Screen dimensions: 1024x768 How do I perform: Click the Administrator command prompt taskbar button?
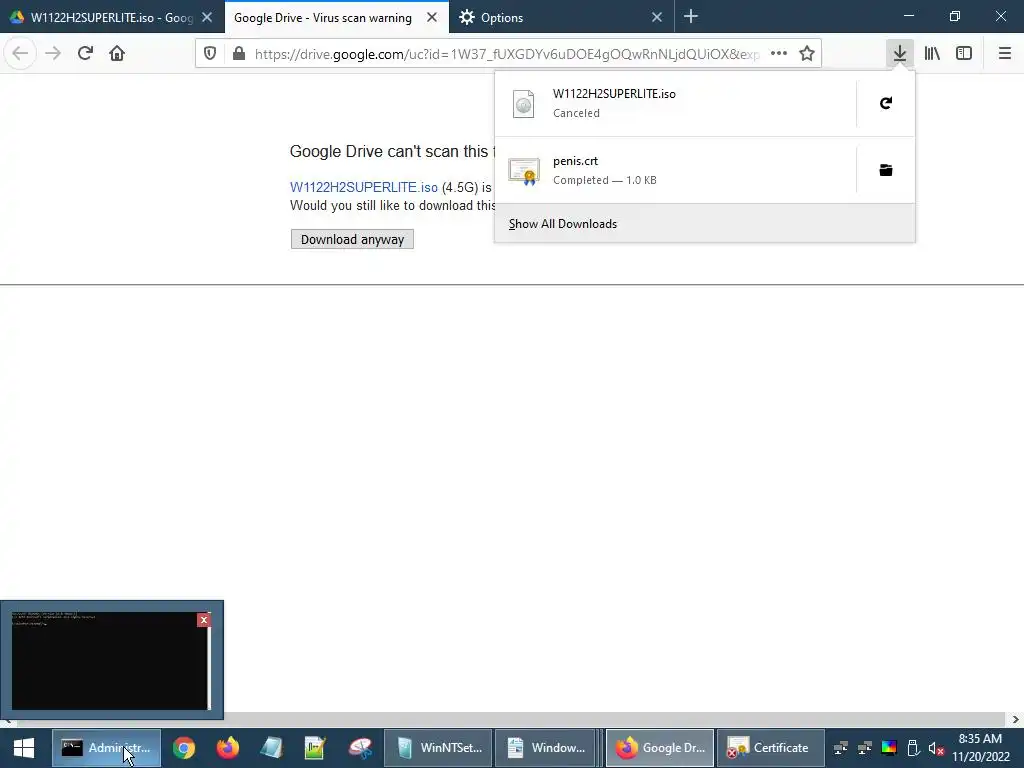[106, 748]
